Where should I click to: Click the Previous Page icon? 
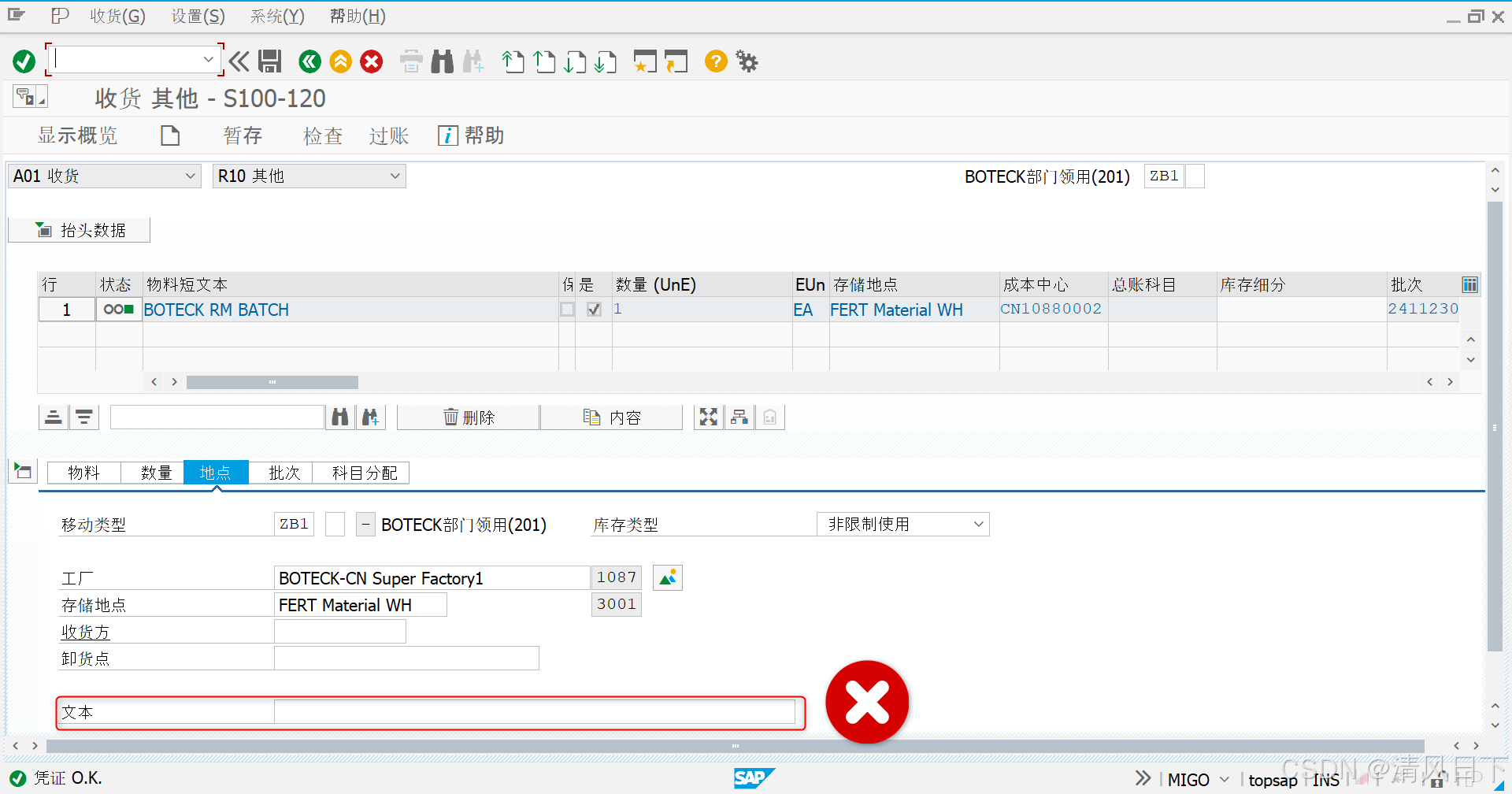544,61
